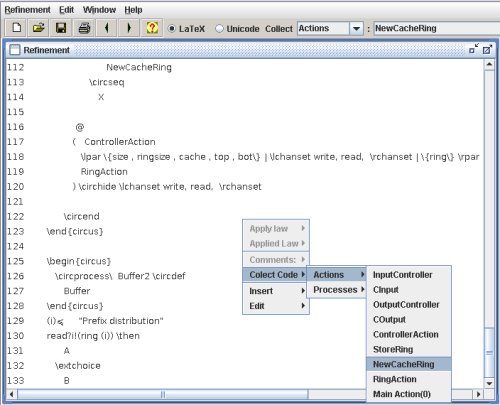Screen dimensions: 500x405
Task: Open the Window menu
Action: tap(99, 10)
